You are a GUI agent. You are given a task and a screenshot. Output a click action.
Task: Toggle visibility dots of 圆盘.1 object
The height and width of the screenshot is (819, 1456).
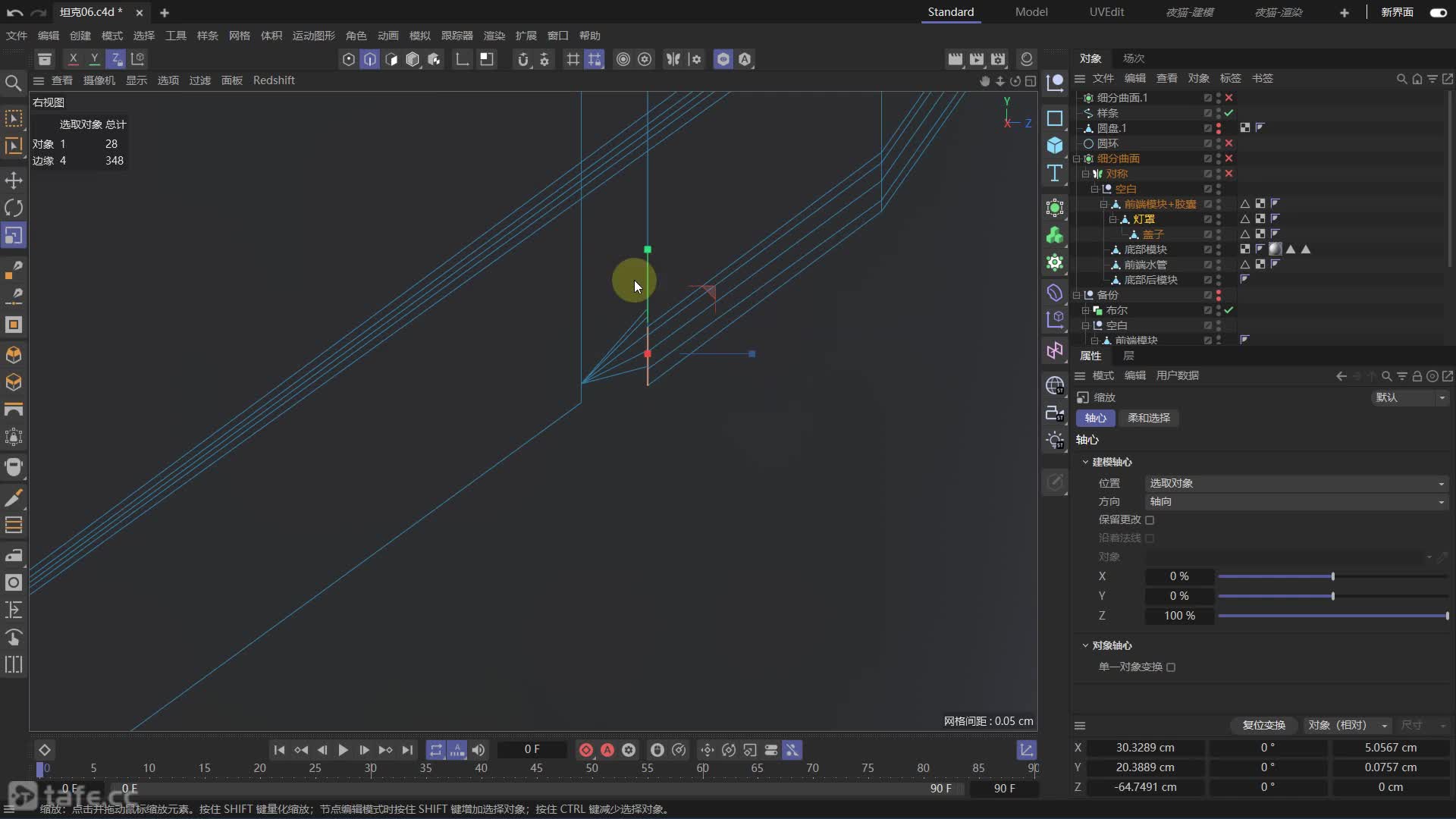tap(1219, 128)
